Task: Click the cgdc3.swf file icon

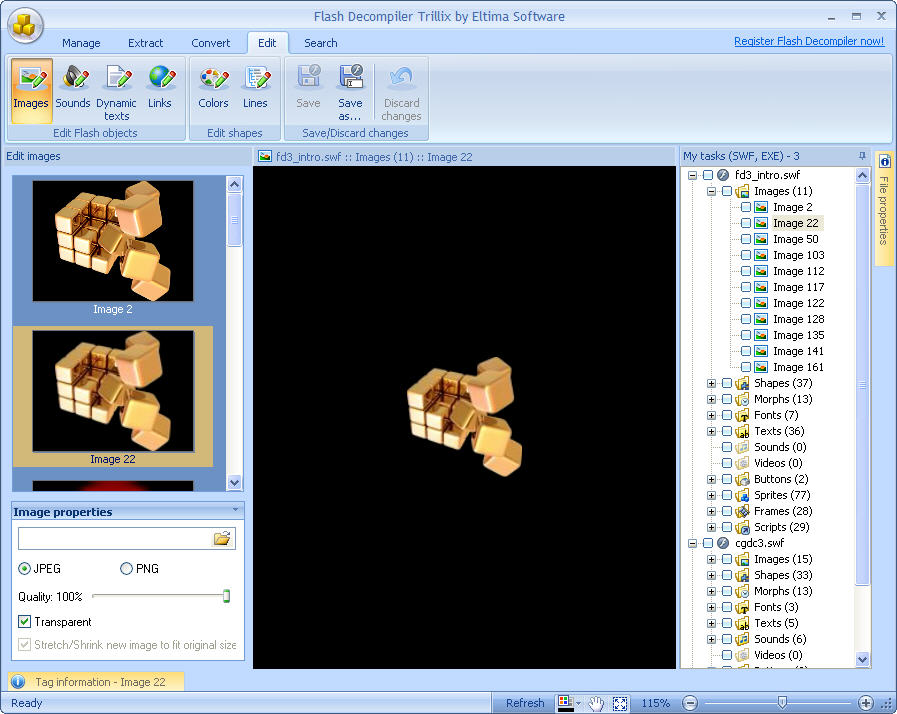Action: [x=724, y=543]
